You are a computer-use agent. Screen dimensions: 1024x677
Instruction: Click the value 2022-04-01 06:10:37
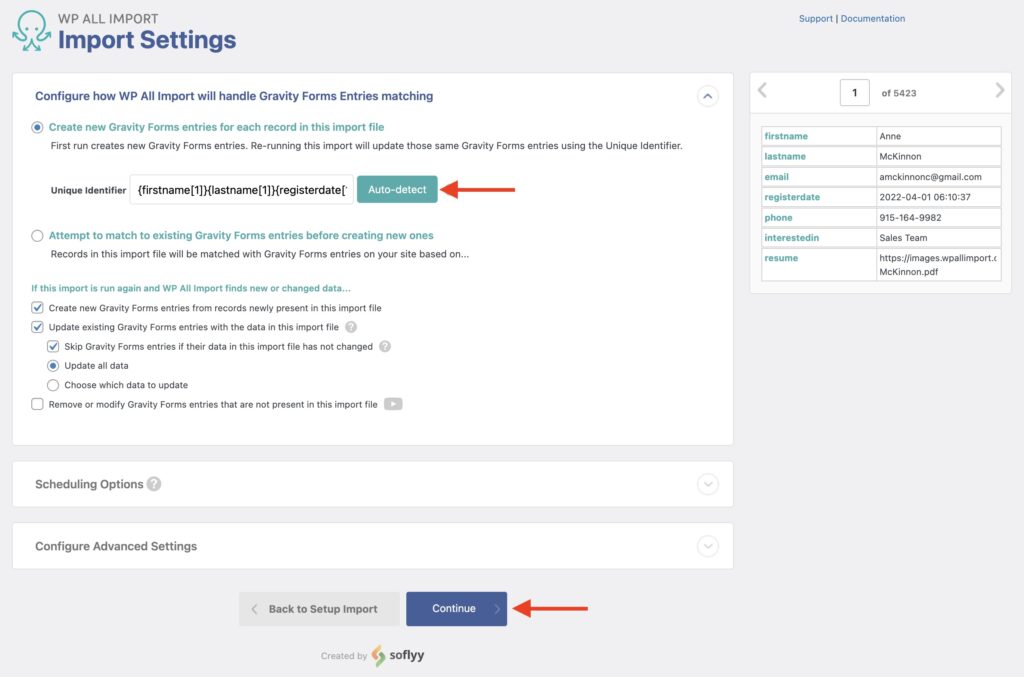click(x=925, y=197)
